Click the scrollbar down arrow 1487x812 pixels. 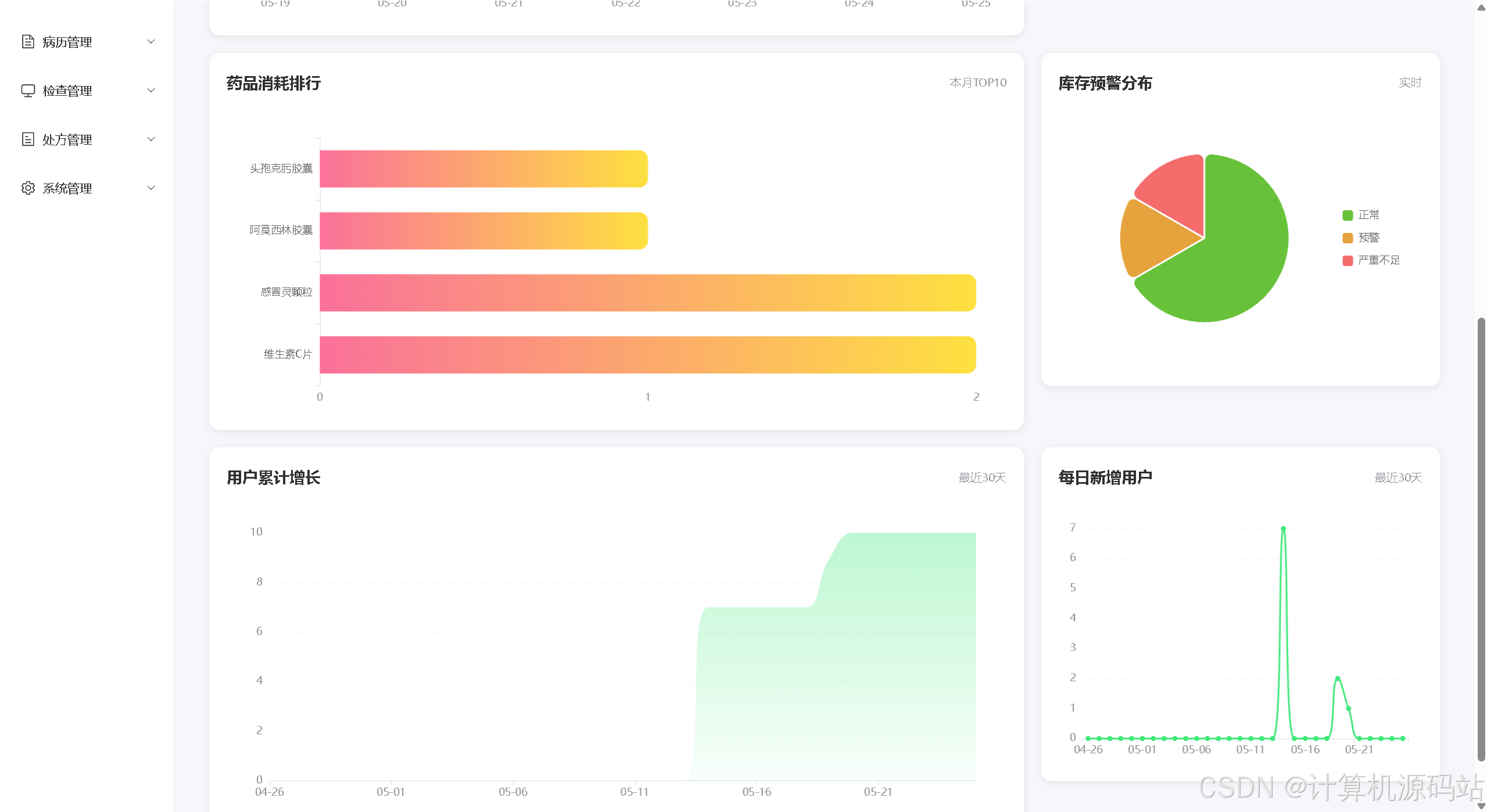(1481, 806)
